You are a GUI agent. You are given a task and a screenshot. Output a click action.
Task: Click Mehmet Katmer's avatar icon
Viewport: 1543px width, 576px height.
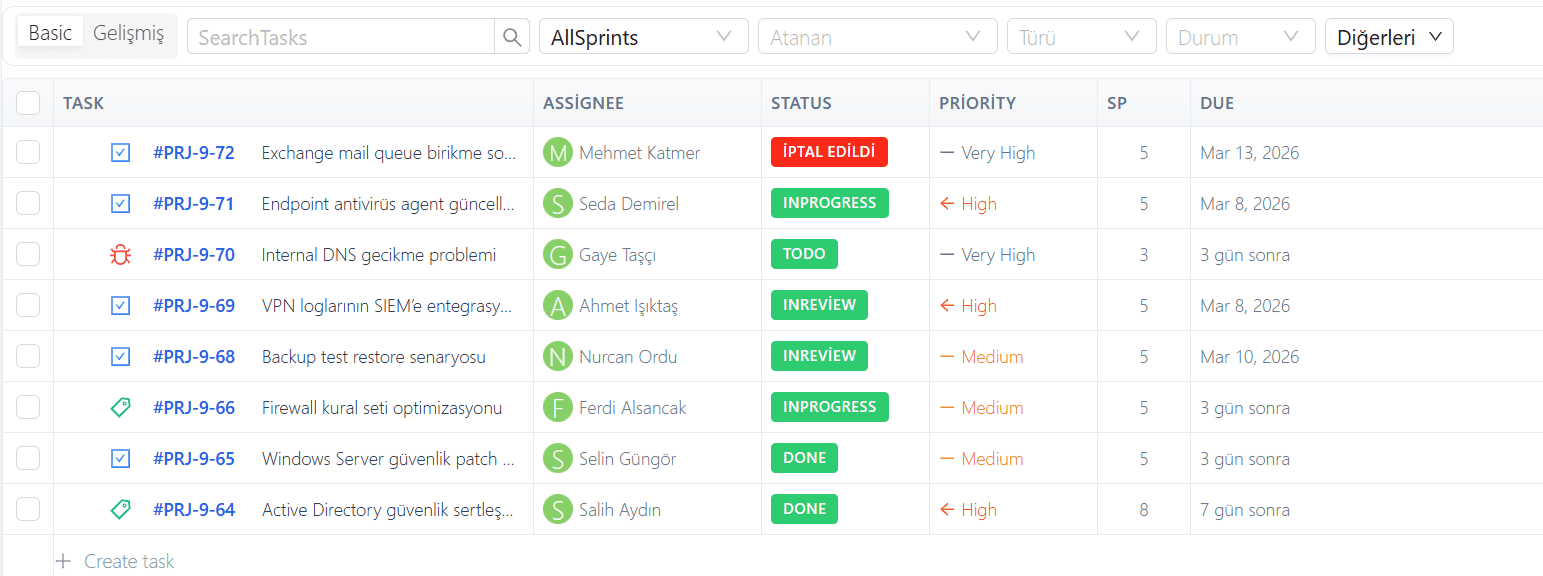click(x=557, y=153)
